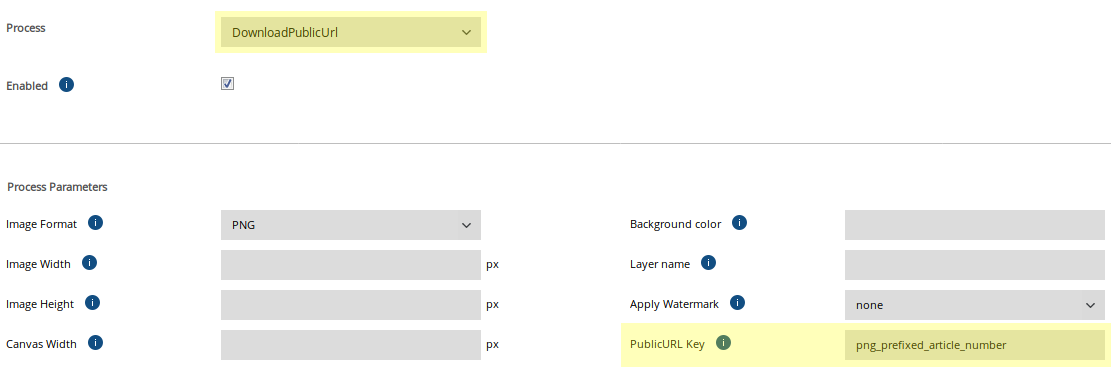Expand the Image Format PNG dropdown

pos(351,225)
